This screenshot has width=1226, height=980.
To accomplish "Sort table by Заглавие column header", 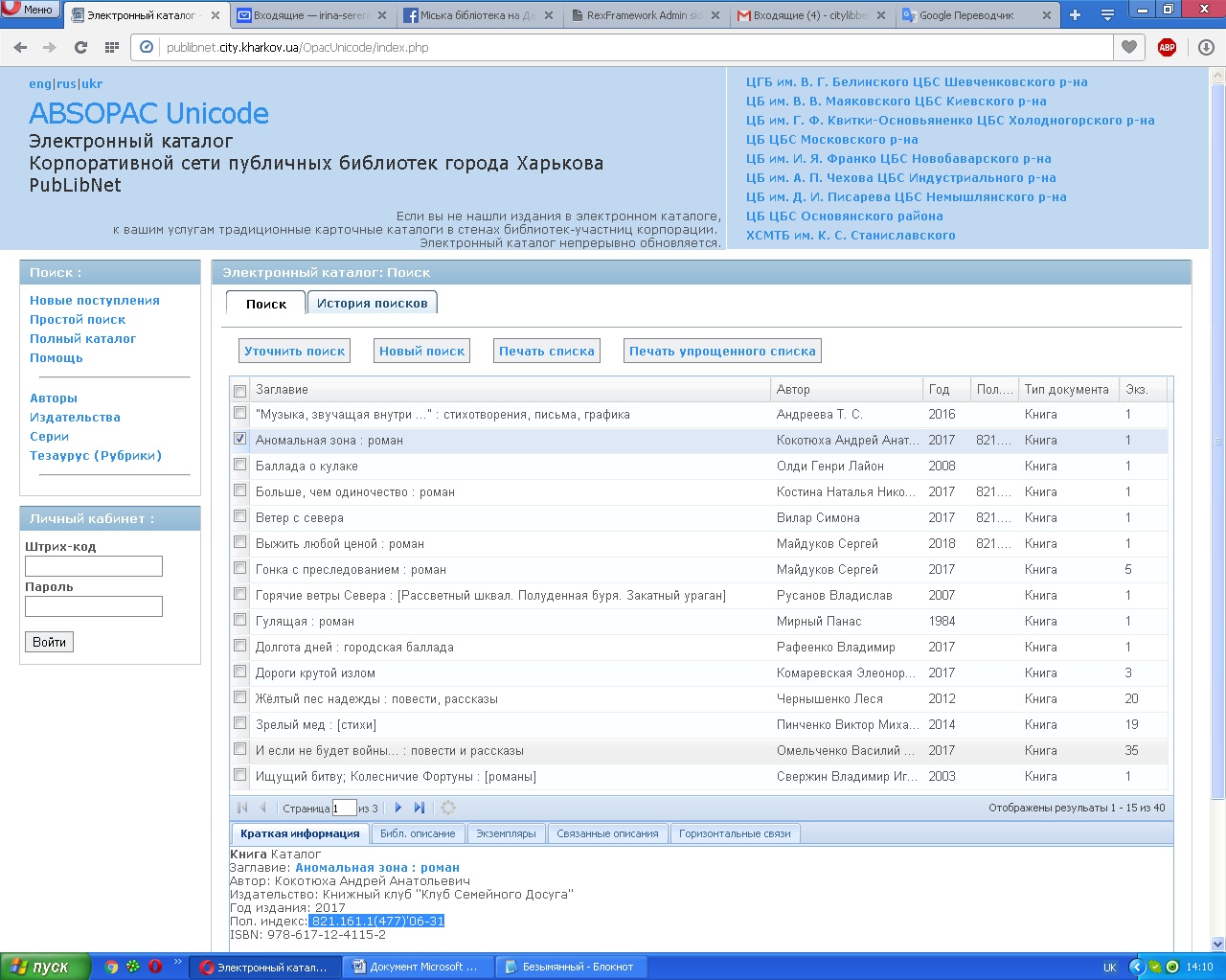I will pyautogui.click(x=511, y=389).
